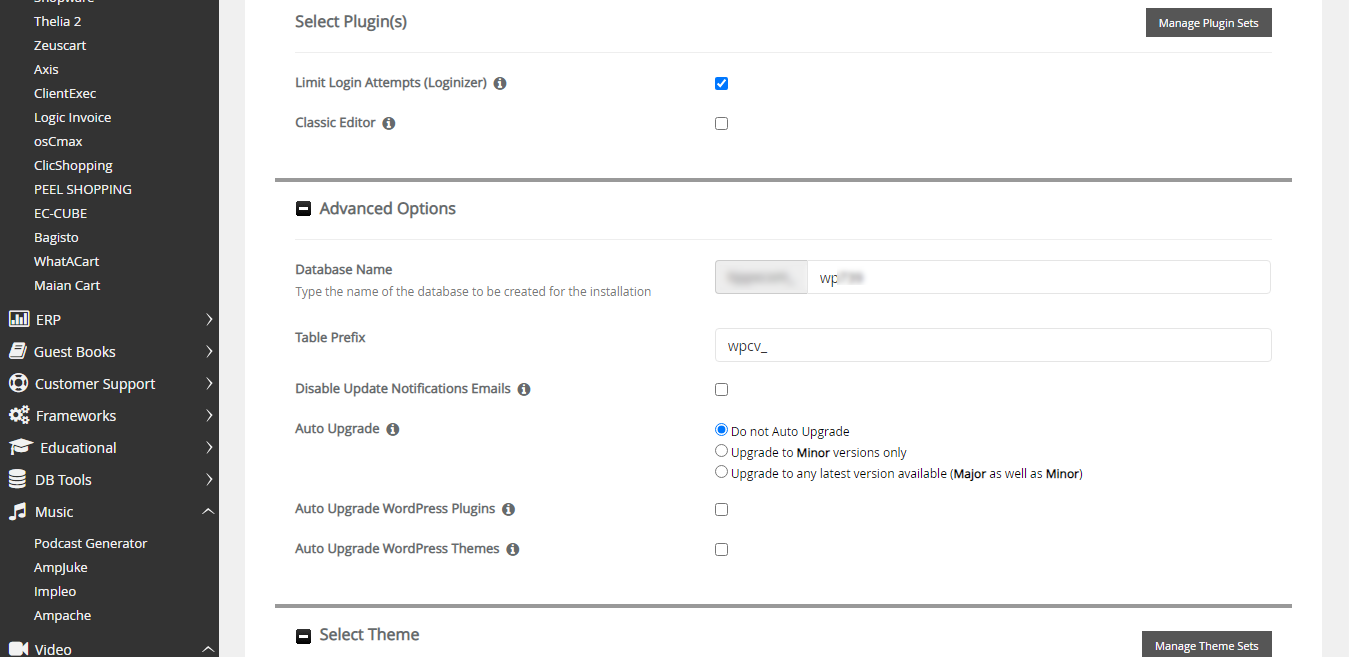Click the Manage Plugin Sets button
Image resolution: width=1349 pixels, height=658 pixels.
[1208, 23]
